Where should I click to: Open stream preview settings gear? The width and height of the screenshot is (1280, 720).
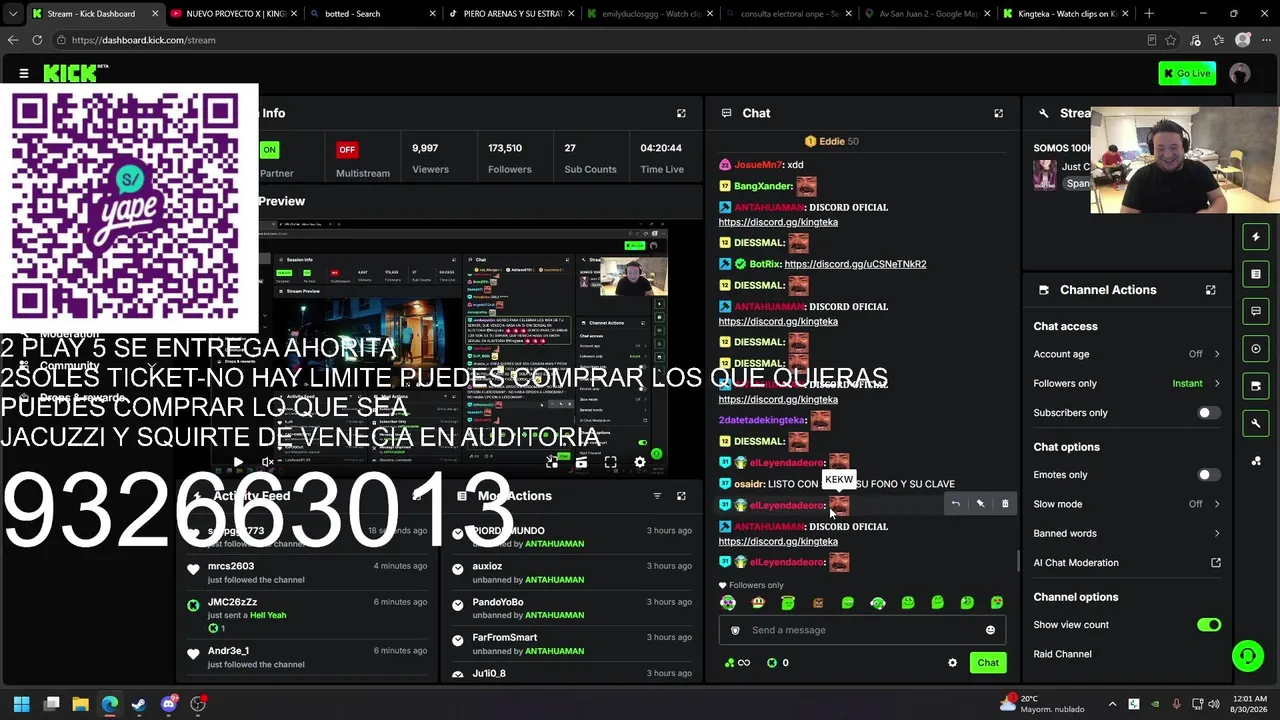(x=640, y=462)
